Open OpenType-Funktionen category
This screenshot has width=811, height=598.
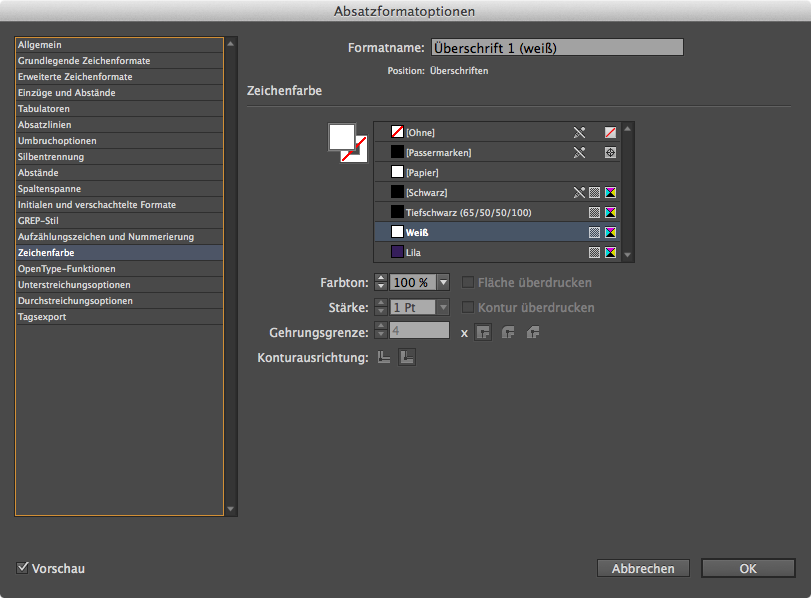click(119, 269)
